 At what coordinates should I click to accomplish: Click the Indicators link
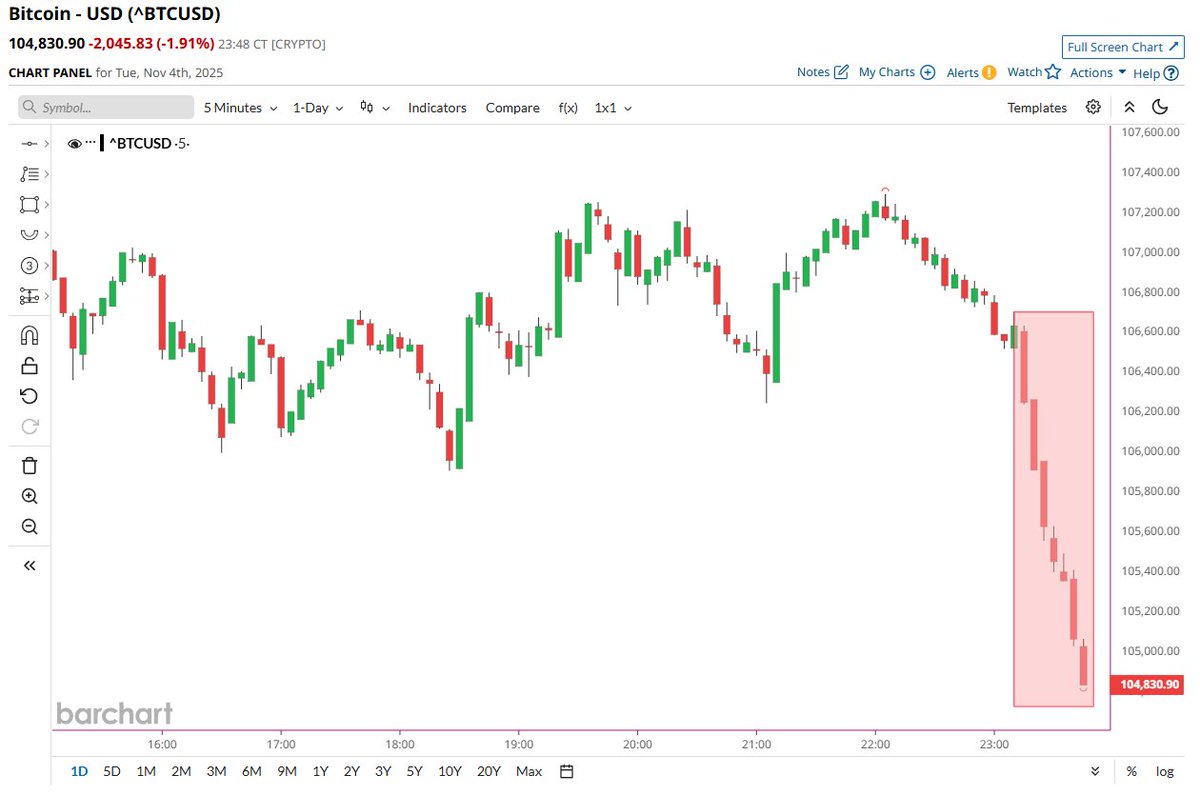click(x=437, y=107)
